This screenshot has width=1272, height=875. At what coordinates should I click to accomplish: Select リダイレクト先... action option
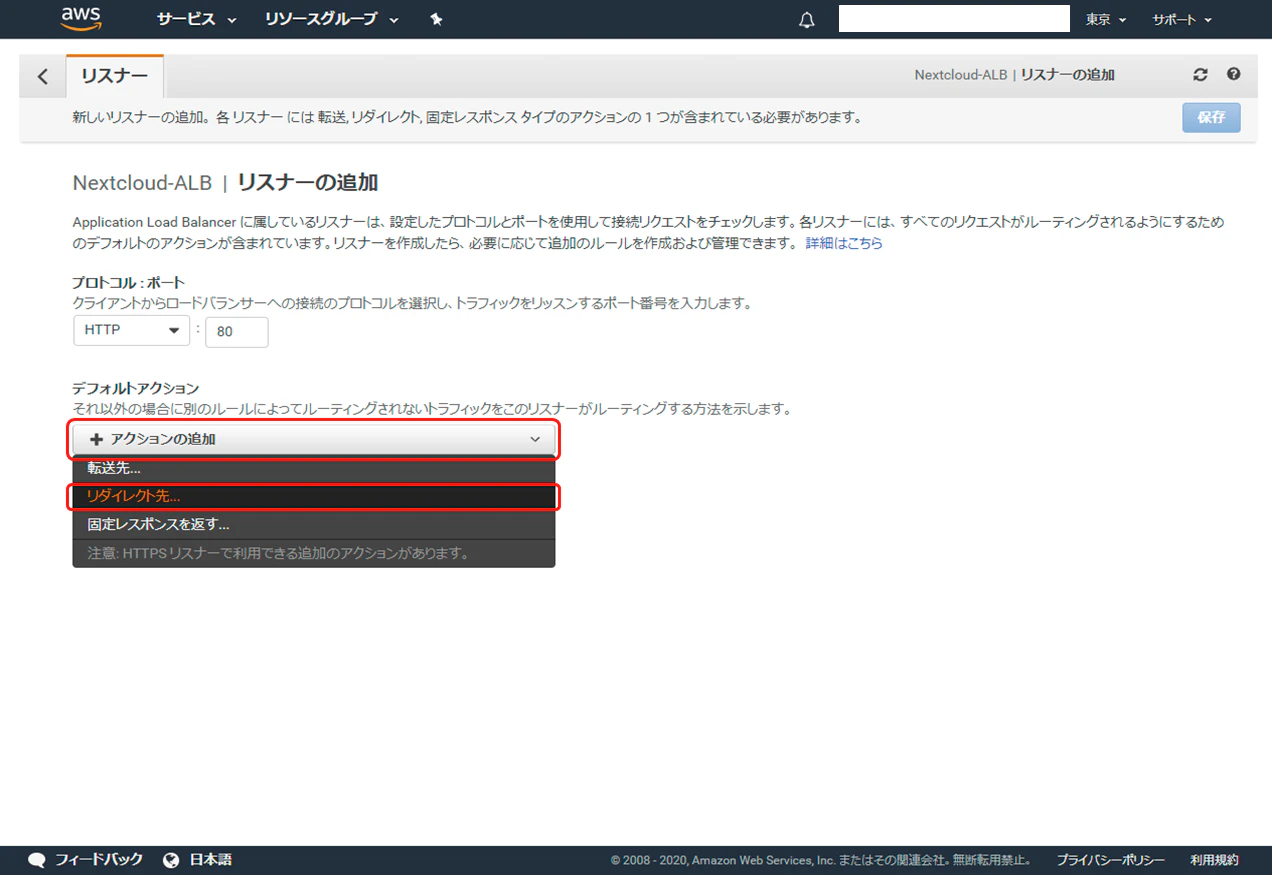click(x=313, y=496)
